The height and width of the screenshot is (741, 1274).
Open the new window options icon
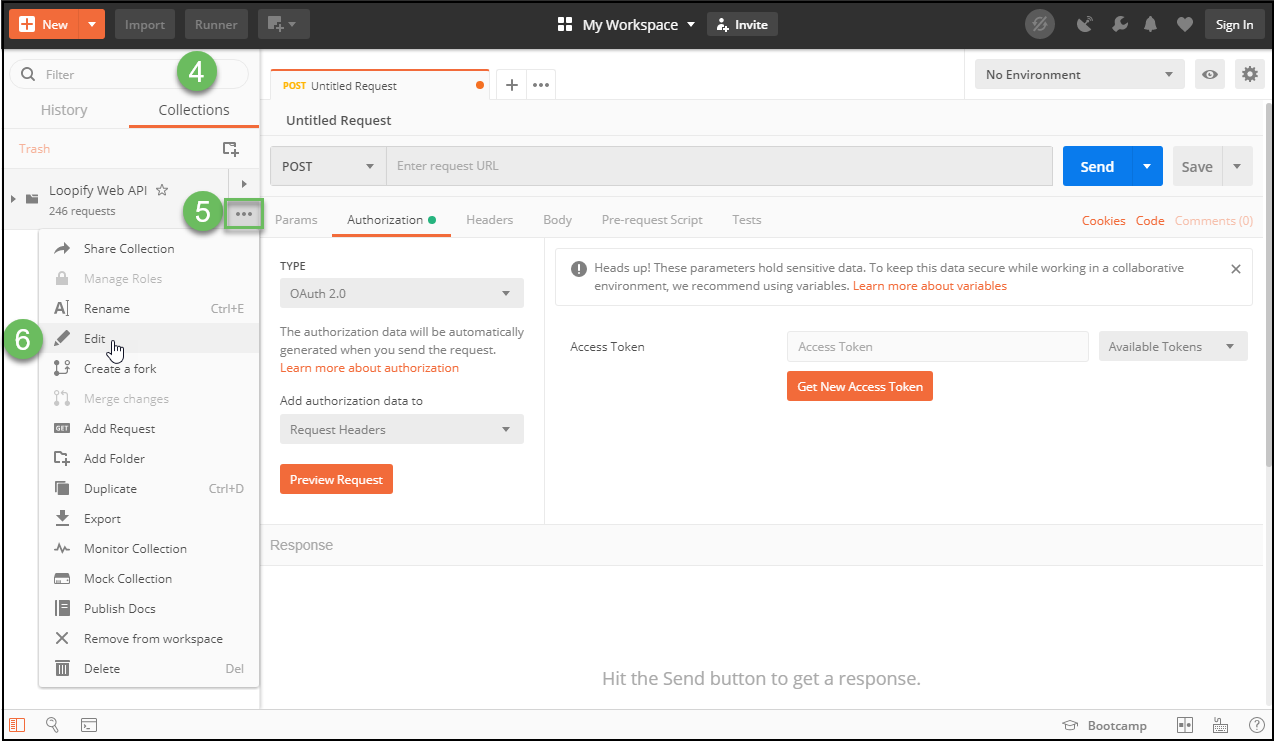click(283, 24)
